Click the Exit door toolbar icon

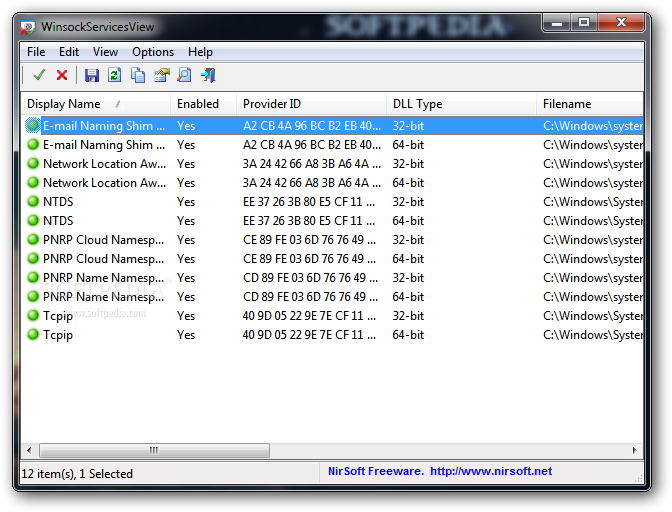[x=208, y=75]
